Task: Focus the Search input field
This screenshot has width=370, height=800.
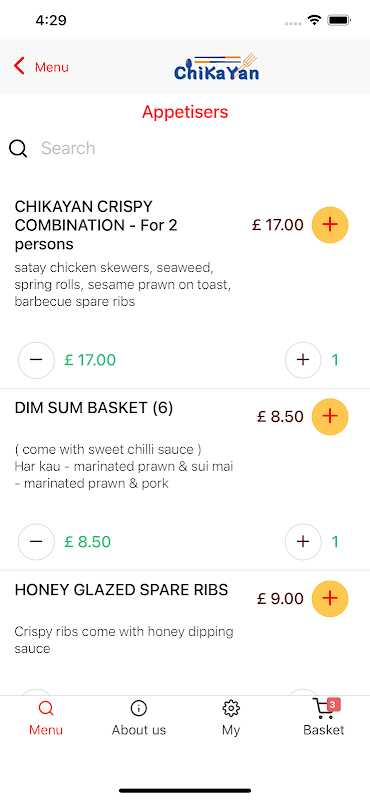Action: (x=199, y=148)
